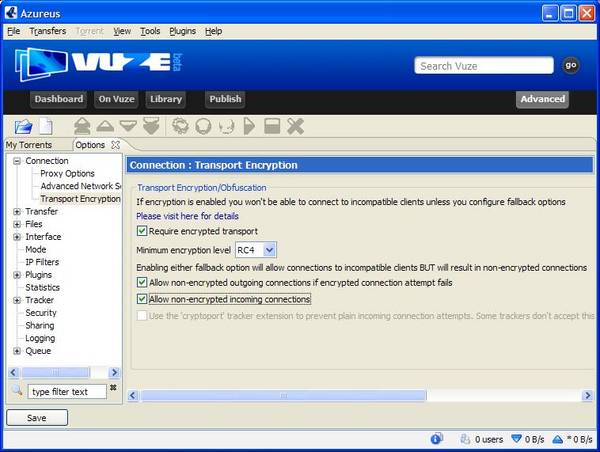600x452 pixels.
Task: Expand the Transfer tree node
Action: [16, 212]
